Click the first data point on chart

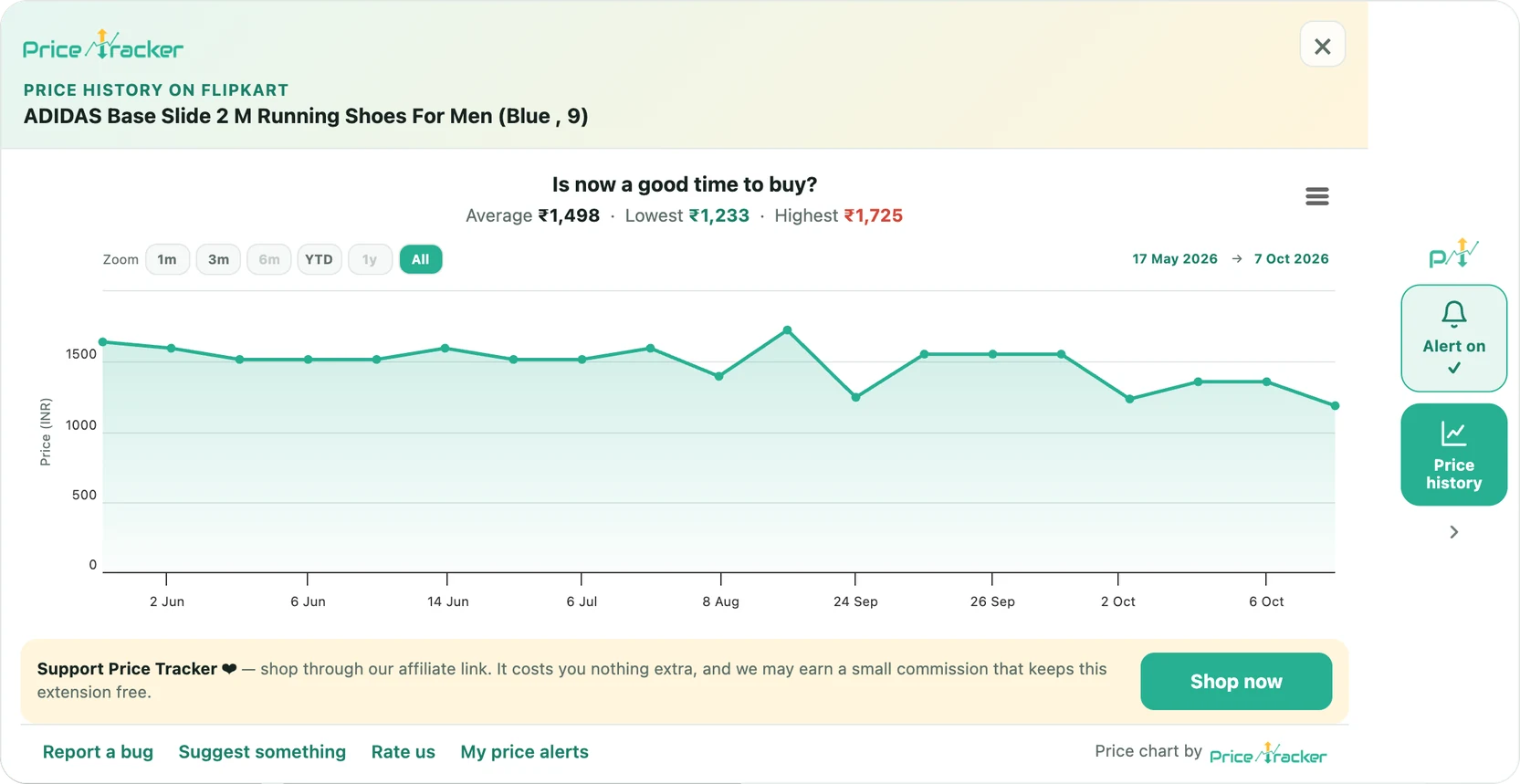(103, 342)
